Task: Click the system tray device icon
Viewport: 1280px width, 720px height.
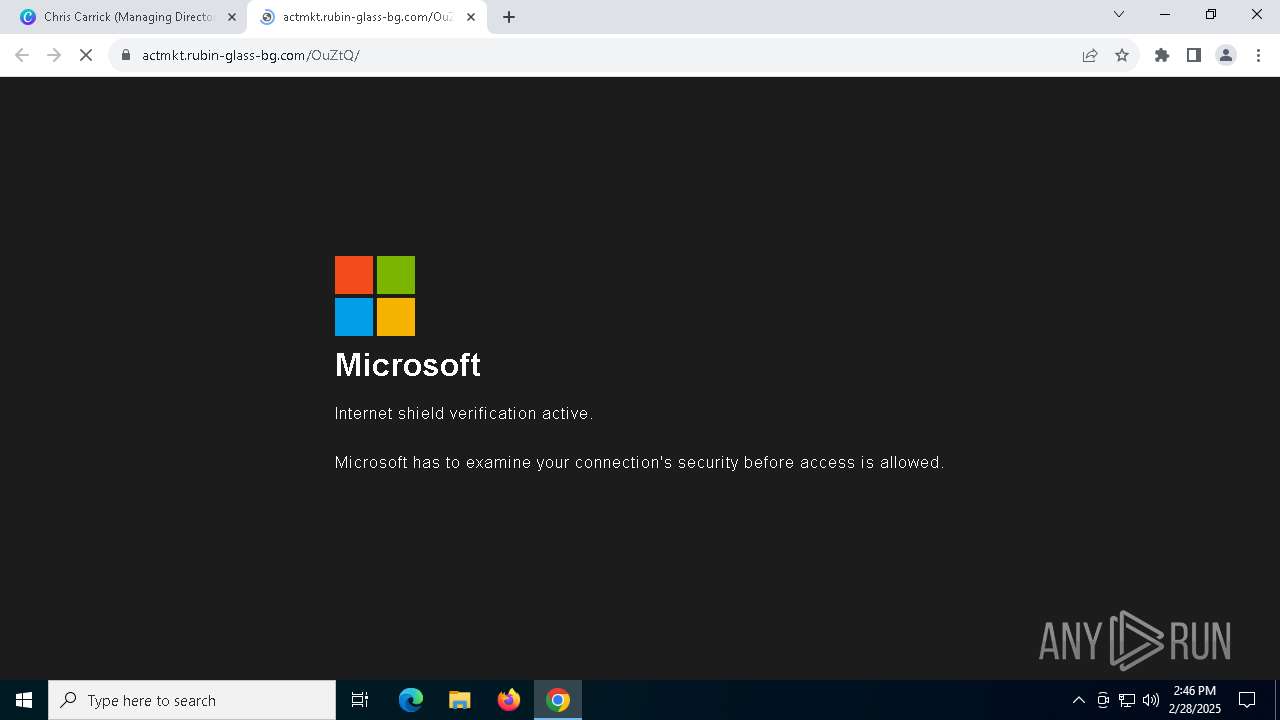Action: (1103, 700)
